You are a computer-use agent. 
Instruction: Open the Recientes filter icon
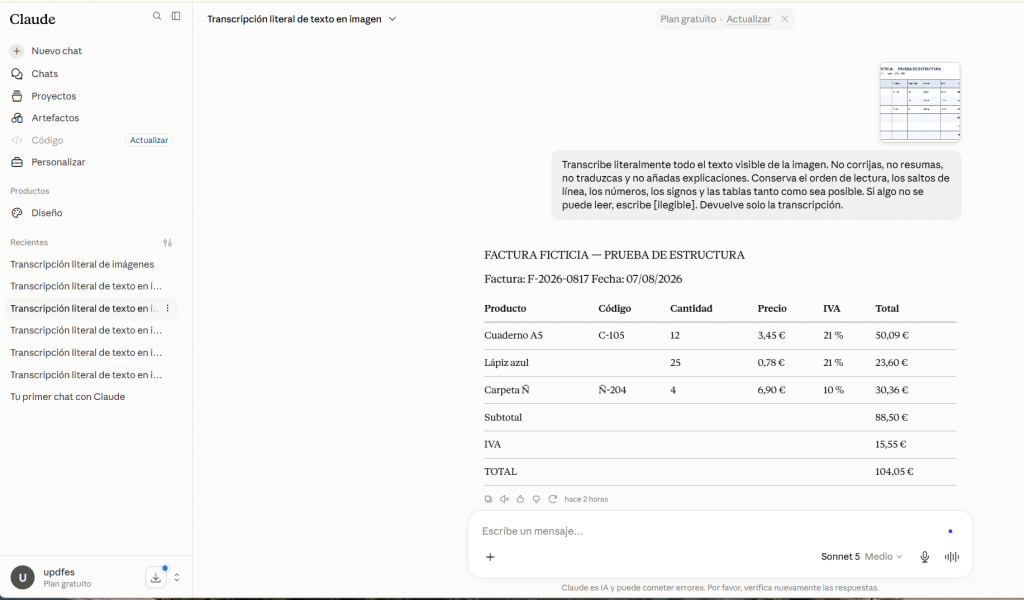pyautogui.click(x=168, y=243)
